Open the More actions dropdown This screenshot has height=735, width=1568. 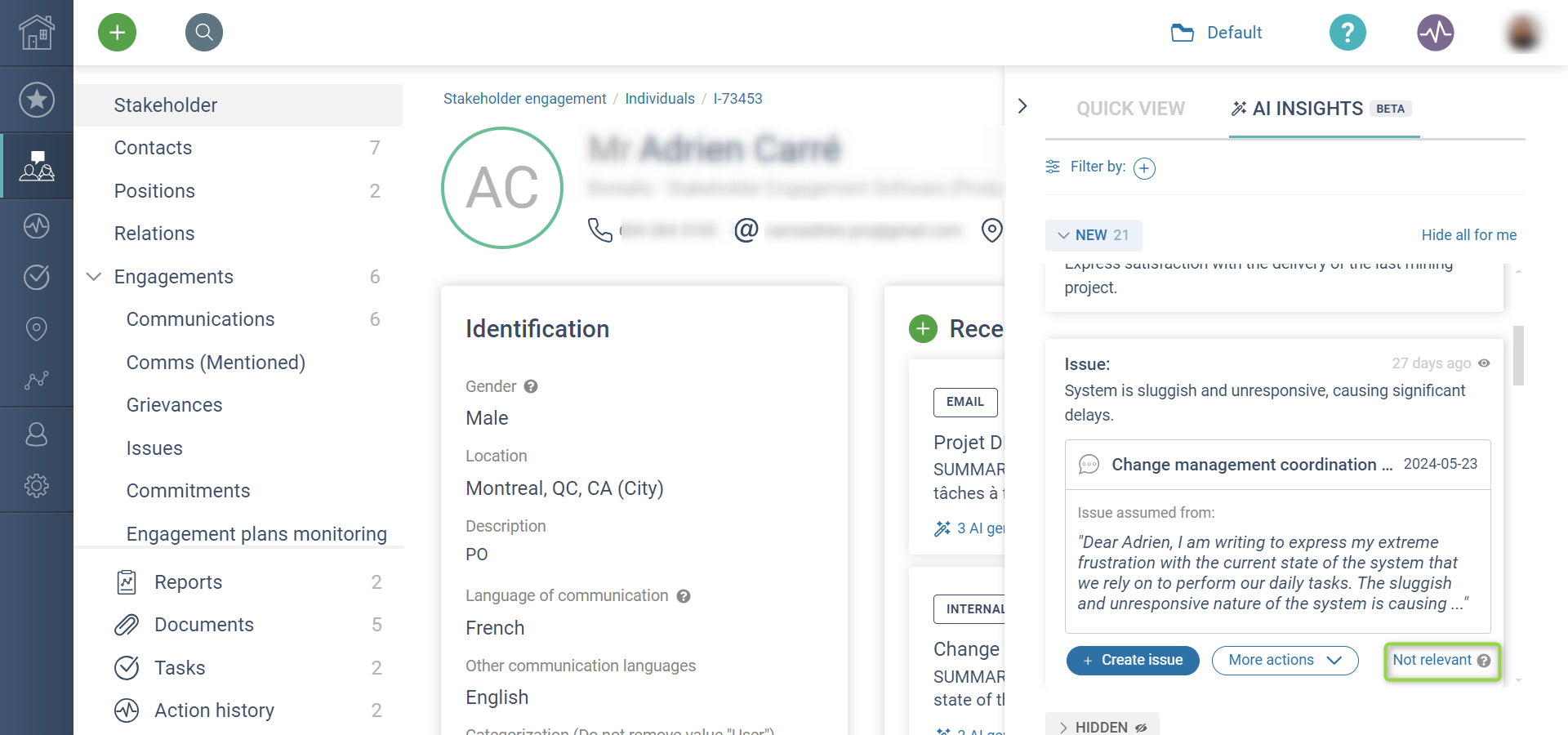pos(1285,660)
